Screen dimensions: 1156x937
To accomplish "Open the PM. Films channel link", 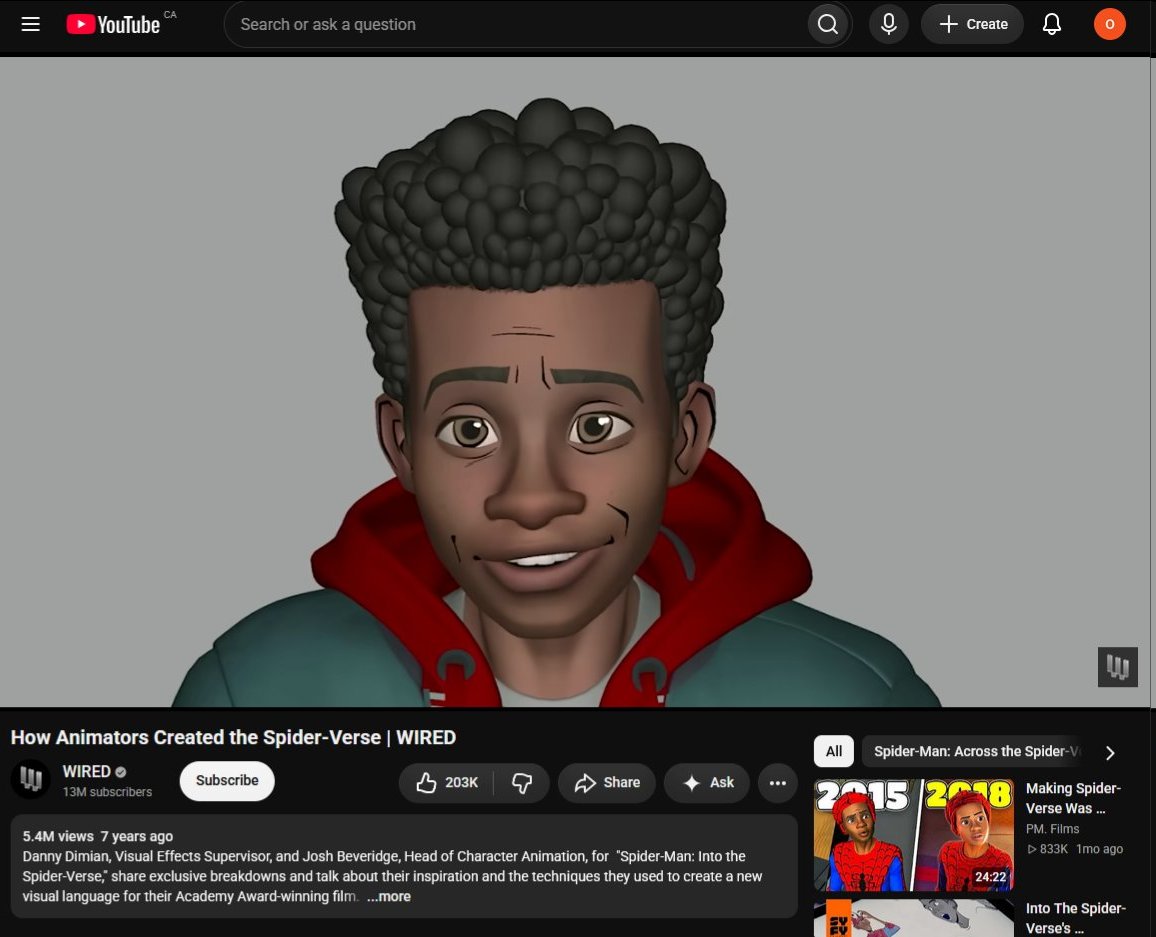I will click(x=1052, y=829).
